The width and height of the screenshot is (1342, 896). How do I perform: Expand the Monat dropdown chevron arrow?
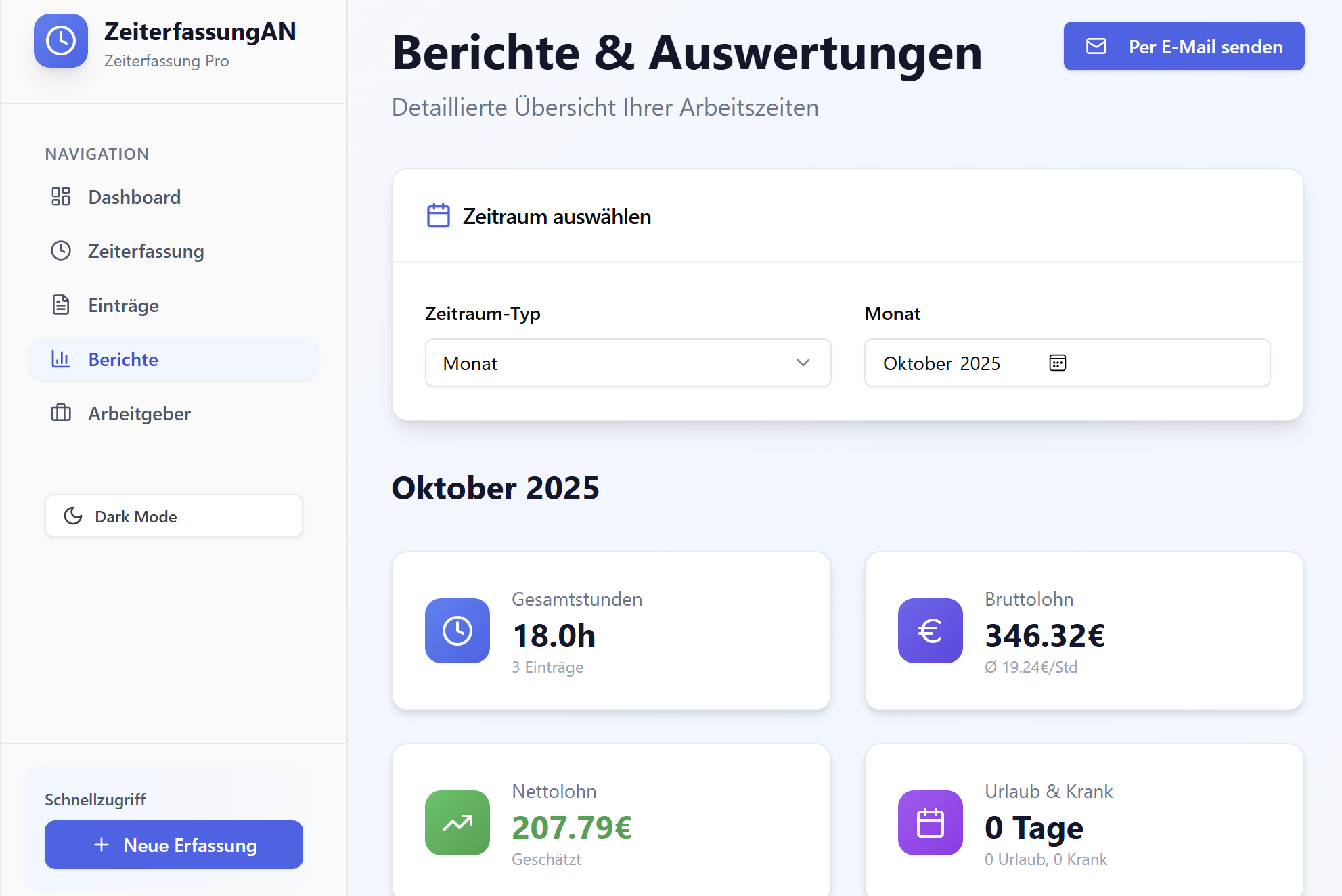click(803, 363)
